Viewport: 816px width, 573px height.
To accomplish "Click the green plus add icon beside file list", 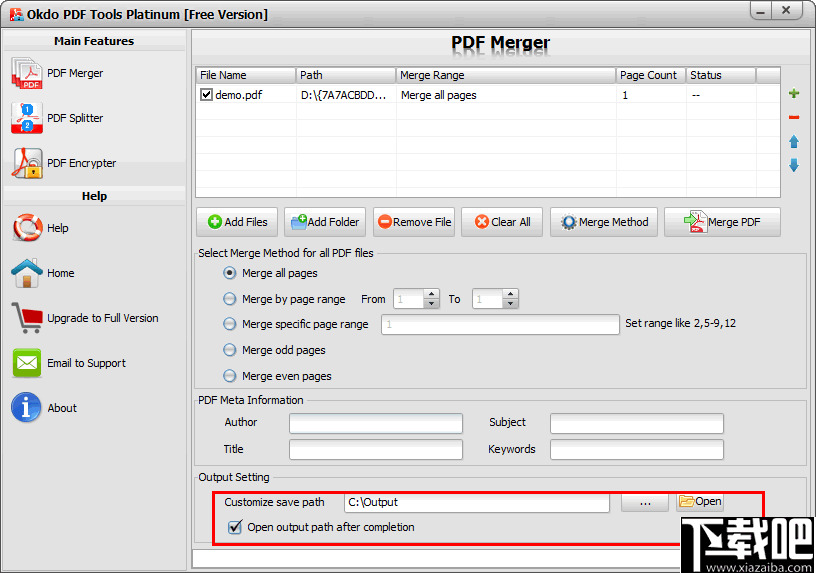I will tap(794, 94).
